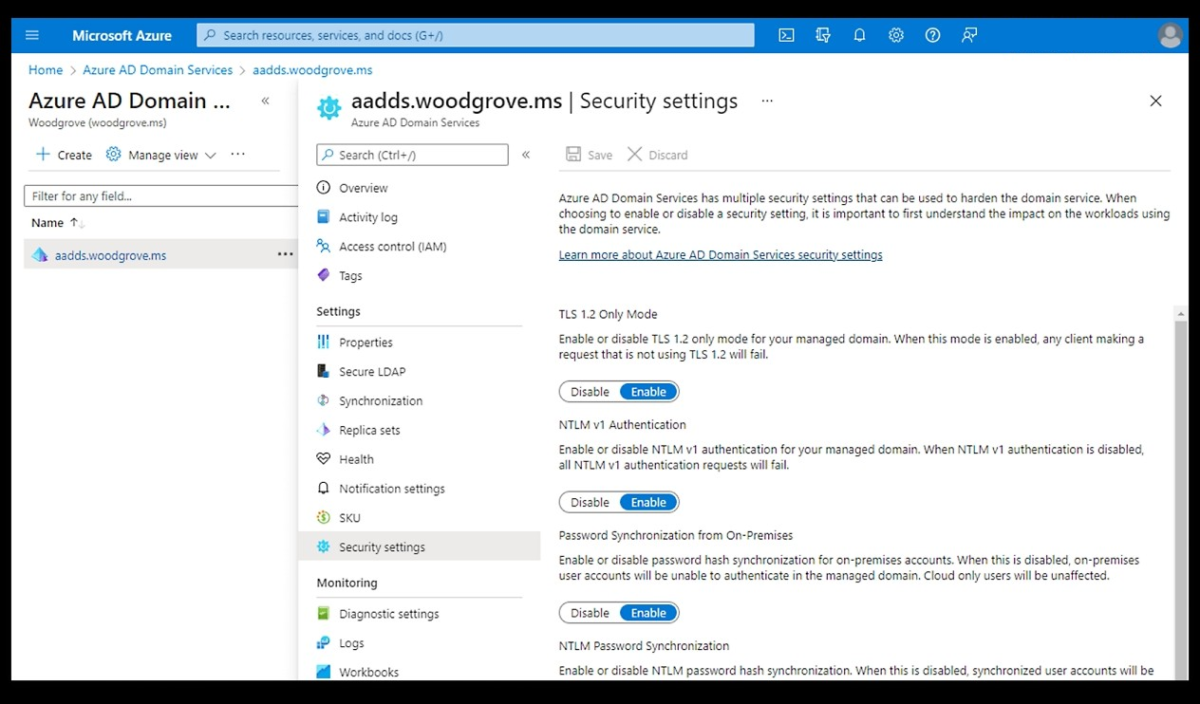Open the portal settings gear

tap(896, 35)
